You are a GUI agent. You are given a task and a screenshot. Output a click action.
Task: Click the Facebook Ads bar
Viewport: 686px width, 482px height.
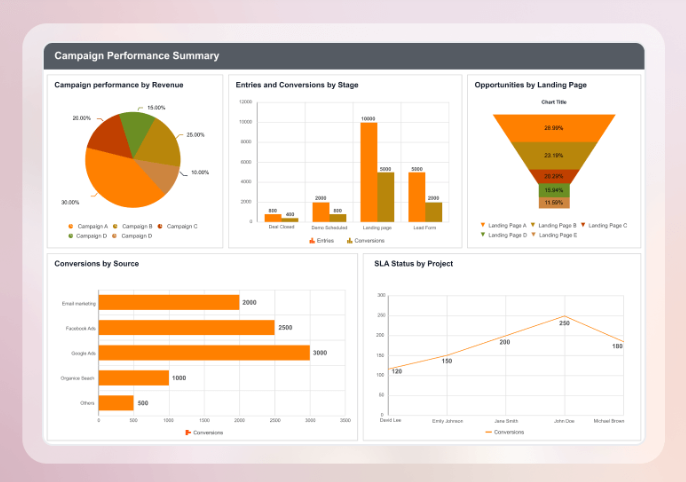click(187, 327)
